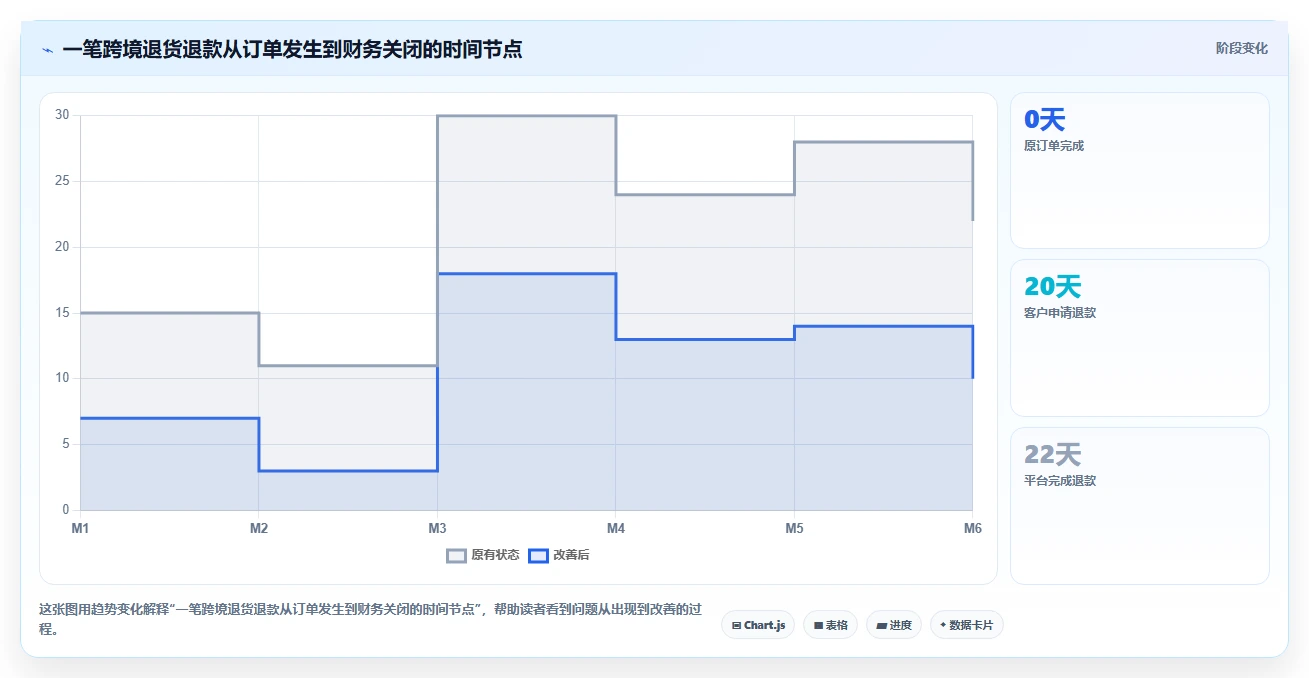Click the description paragraph below the chart

[370, 619]
